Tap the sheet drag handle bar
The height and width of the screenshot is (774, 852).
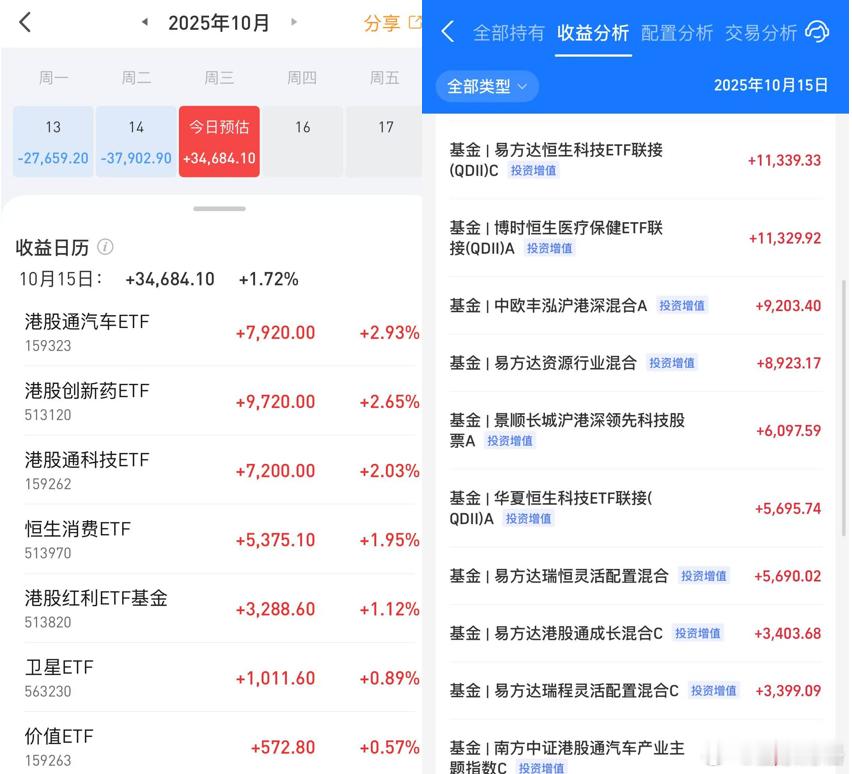click(x=220, y=209)
